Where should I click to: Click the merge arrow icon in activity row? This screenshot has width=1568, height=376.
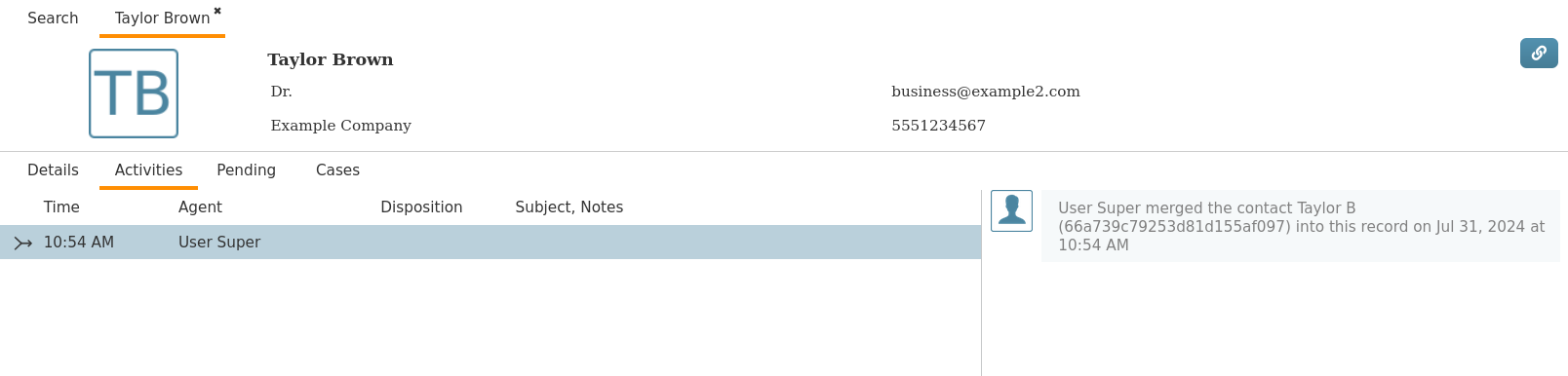[23, 244]
